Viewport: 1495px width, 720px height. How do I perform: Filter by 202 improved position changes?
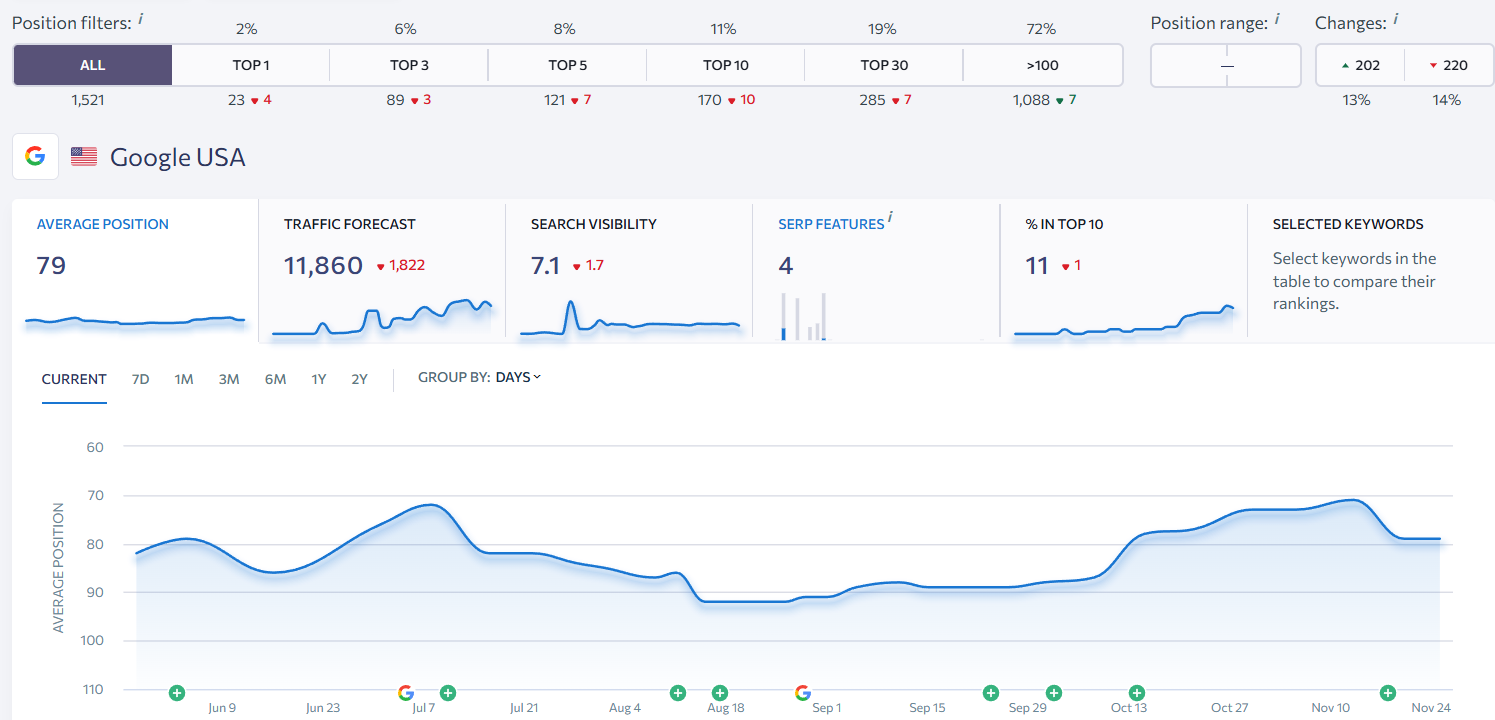[1359, 65]
